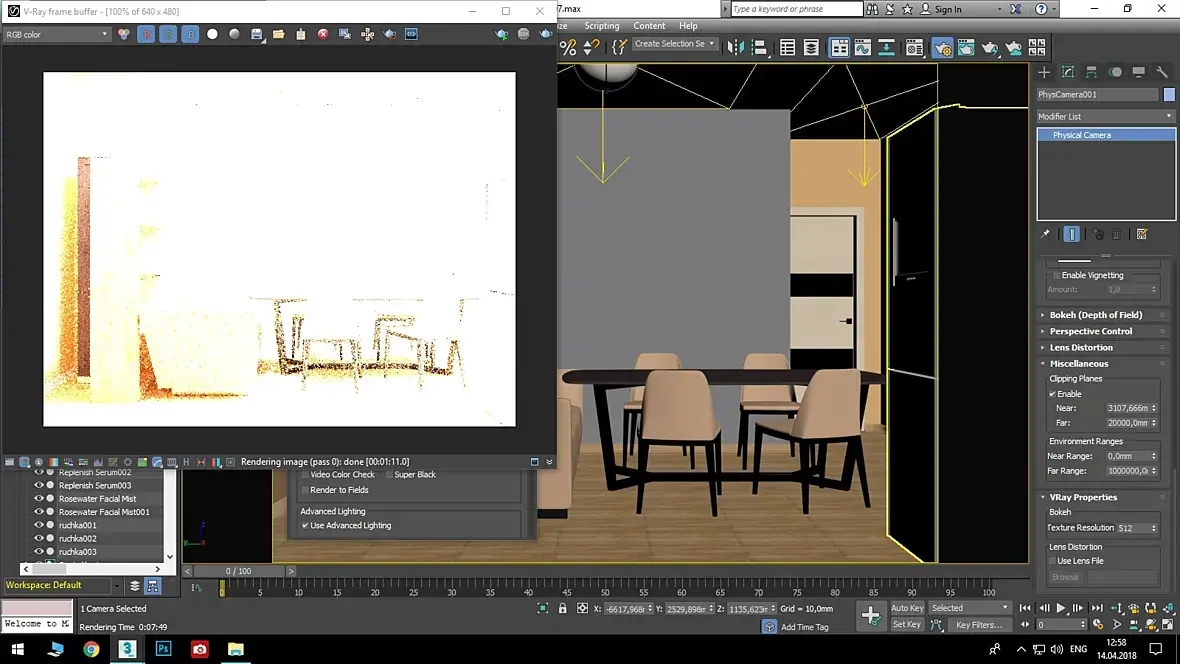1180x664 pixels.
Task: Click the Mirror tool icon
Action: coord(736,48)
